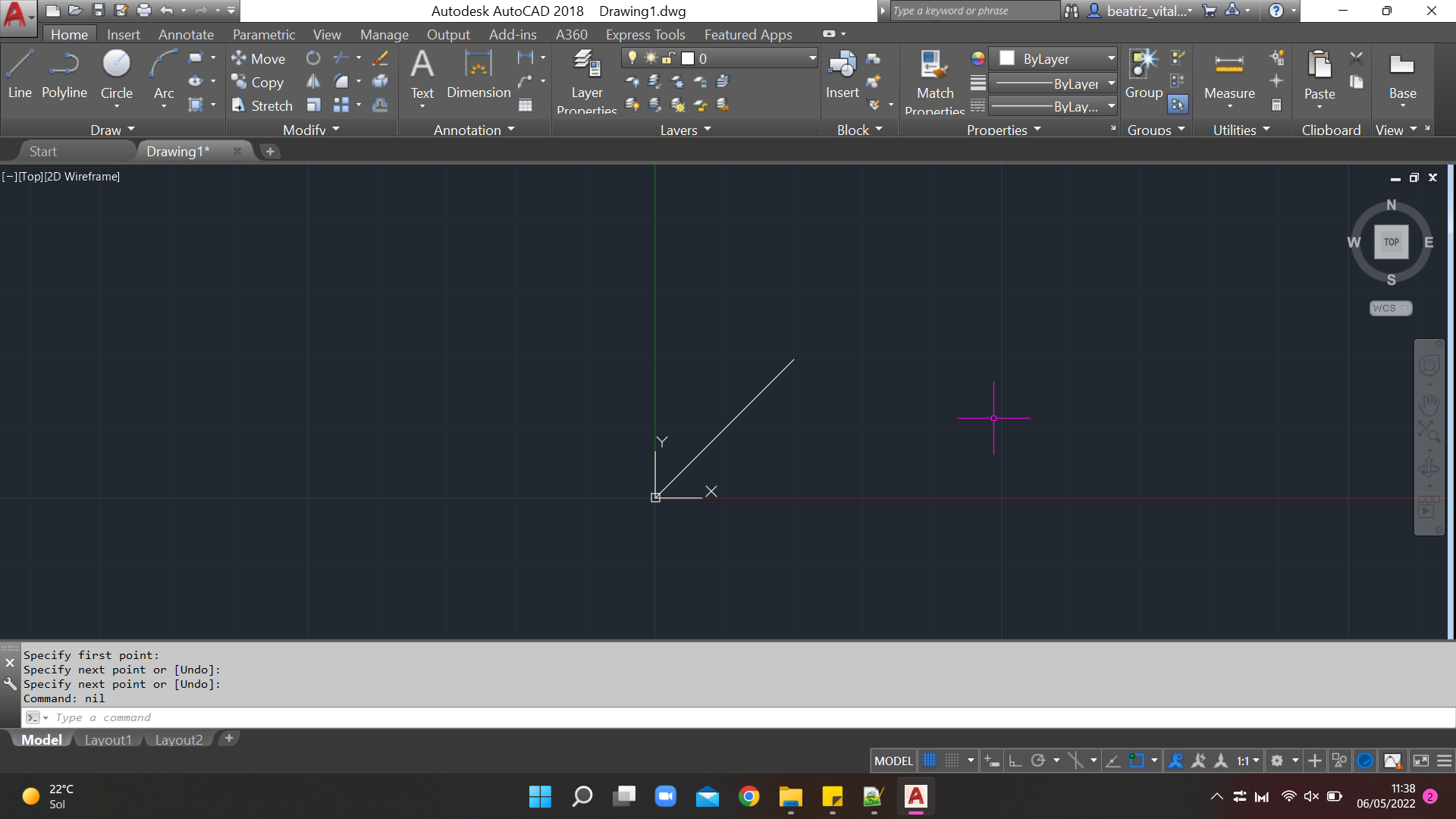Switch to the Start file tab
Screen dimensions: 1456x819
click(43, 151)
